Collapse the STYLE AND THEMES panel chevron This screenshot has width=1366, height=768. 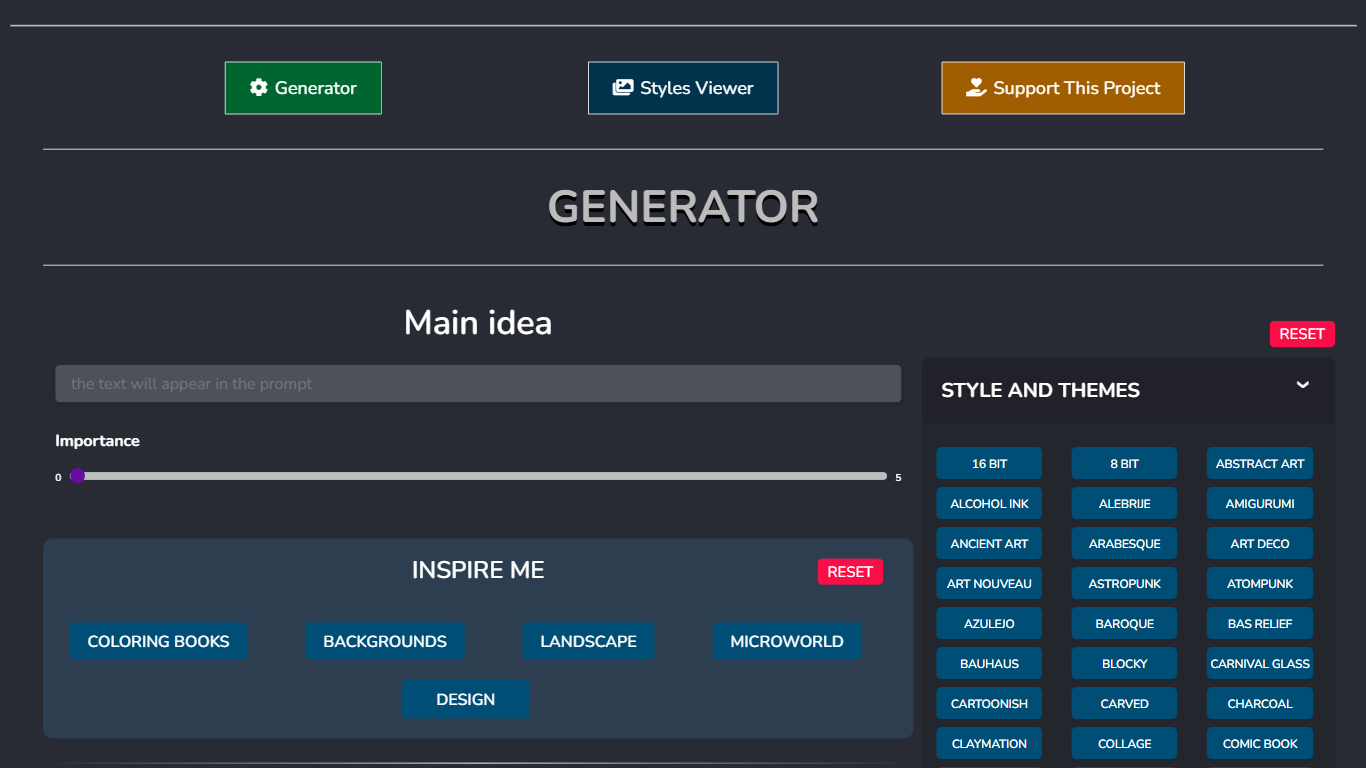click(x=1302, y=384)
